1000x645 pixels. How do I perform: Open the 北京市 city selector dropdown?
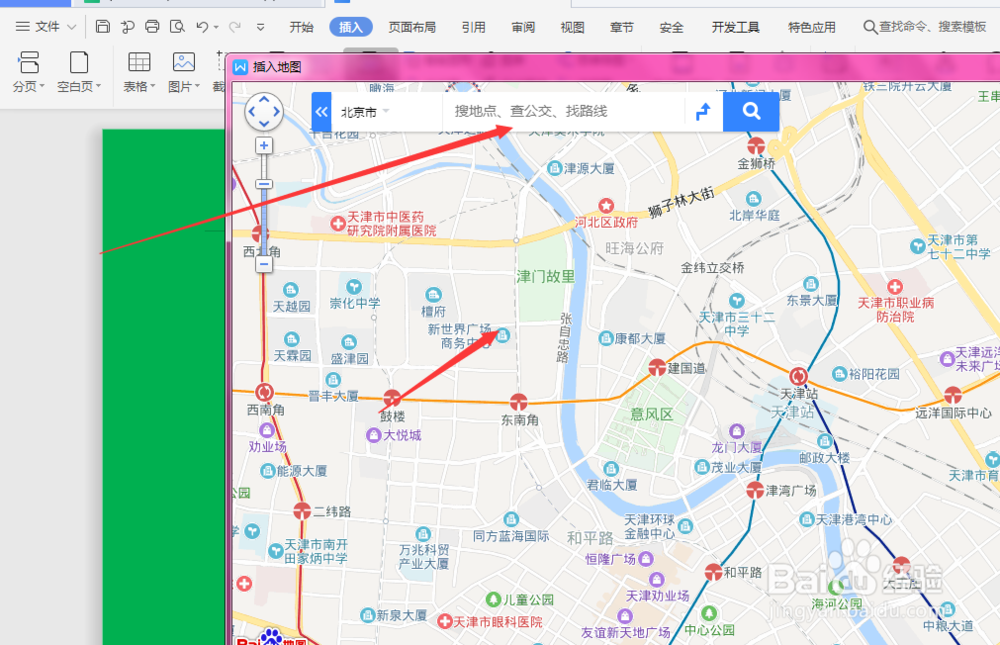365,112
